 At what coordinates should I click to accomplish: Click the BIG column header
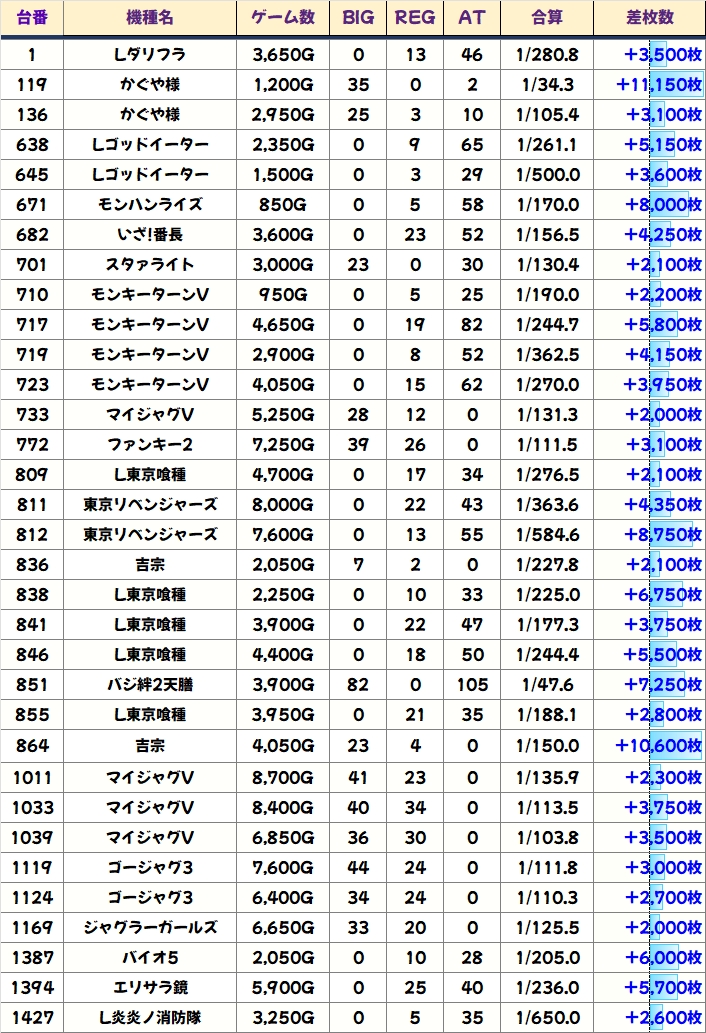[358, 18]
